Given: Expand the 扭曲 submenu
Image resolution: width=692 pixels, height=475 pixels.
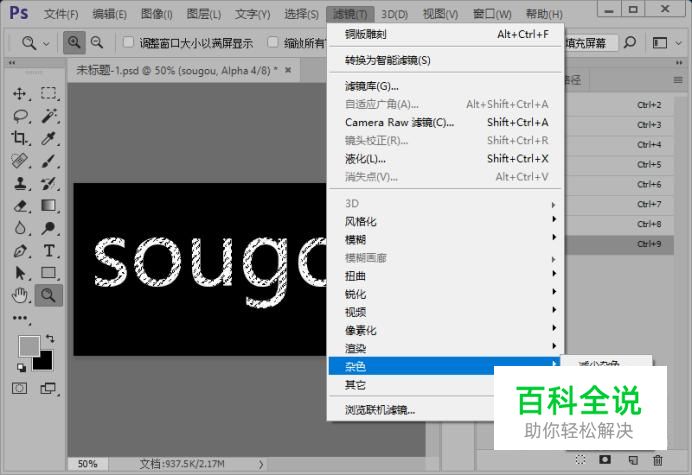Looking at the screenshot, I should click(x=445, y=276).
